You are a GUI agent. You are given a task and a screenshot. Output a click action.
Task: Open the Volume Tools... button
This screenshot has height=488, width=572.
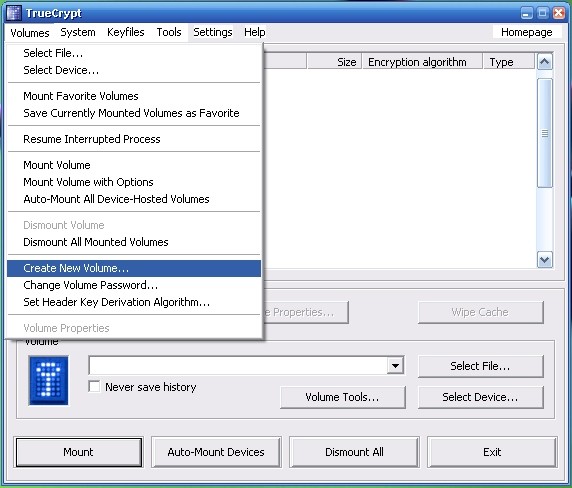[343, 397]
